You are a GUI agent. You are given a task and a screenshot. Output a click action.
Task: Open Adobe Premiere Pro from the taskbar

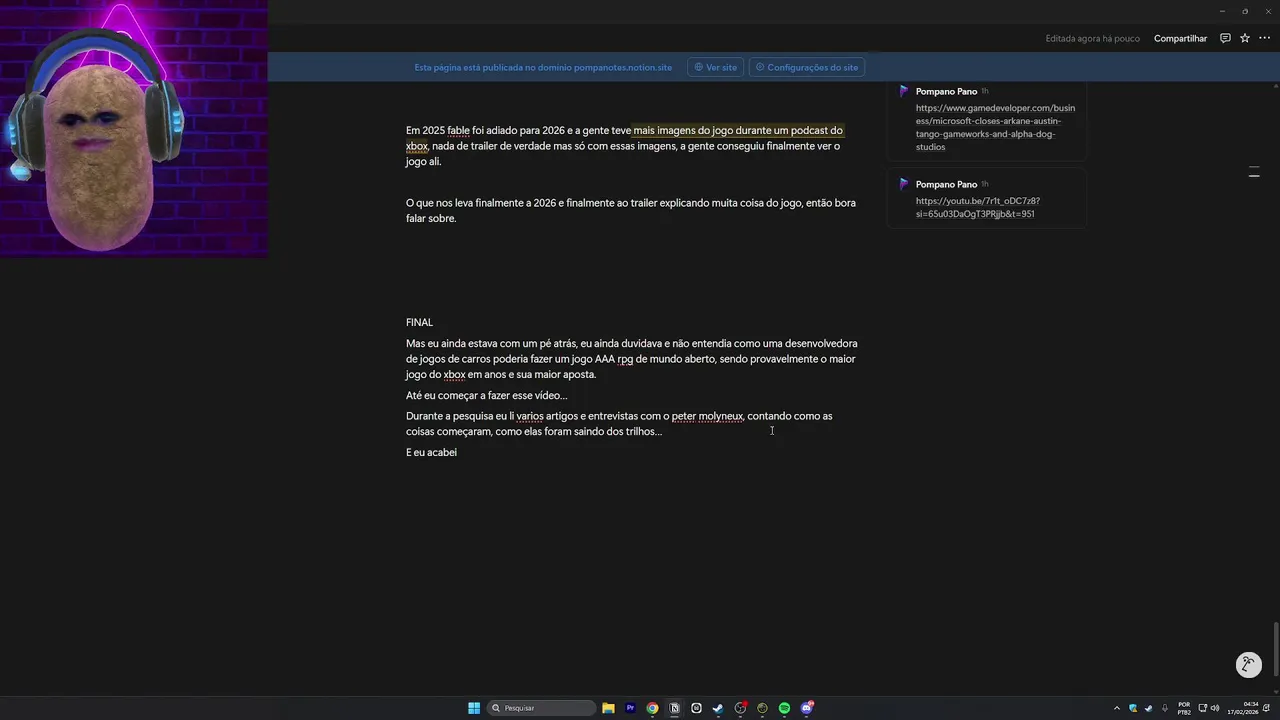tap(630, 708)
